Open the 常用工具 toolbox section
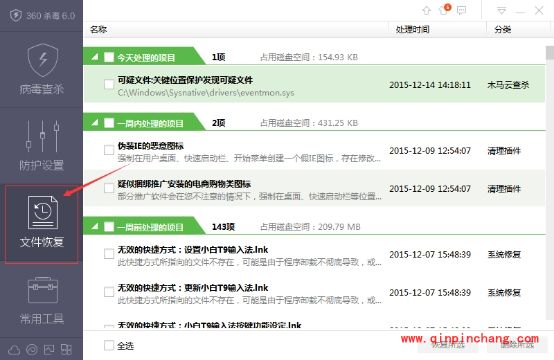 (x=42, y=301)
